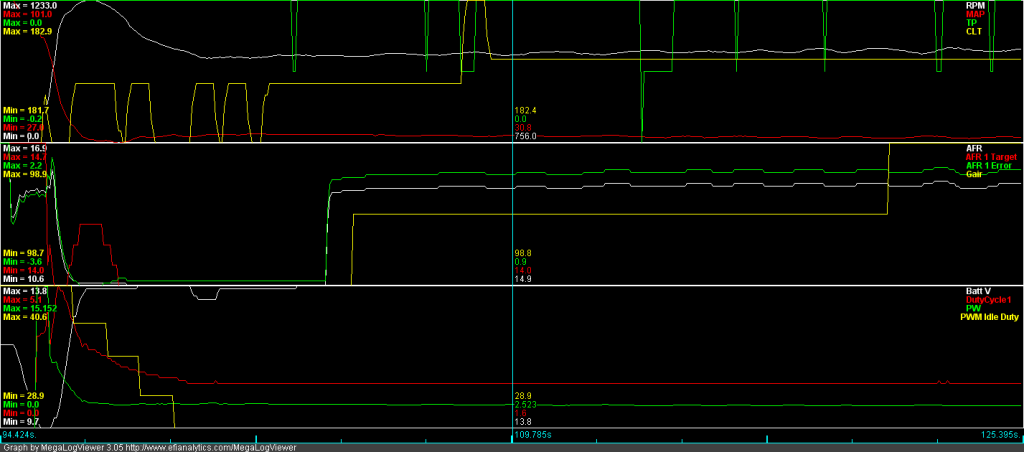Click the Gair legend label
The image size is (1024, 452).
pyautogui.click(x=973, y=174)
